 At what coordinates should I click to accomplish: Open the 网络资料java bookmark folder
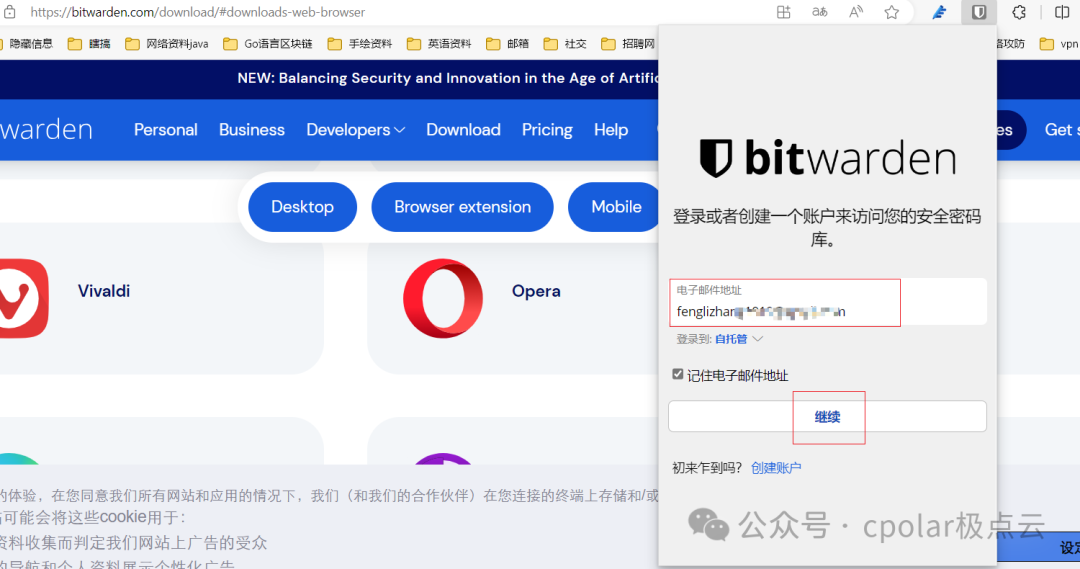(167, 43)
